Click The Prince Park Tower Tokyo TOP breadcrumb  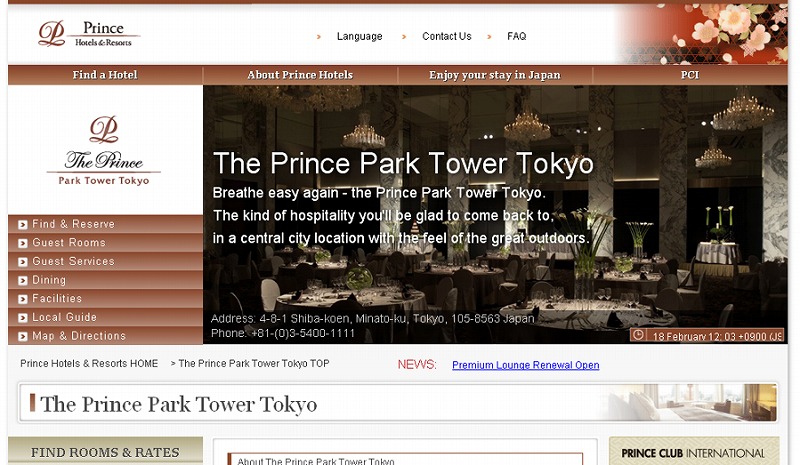(x=254, y=363)
